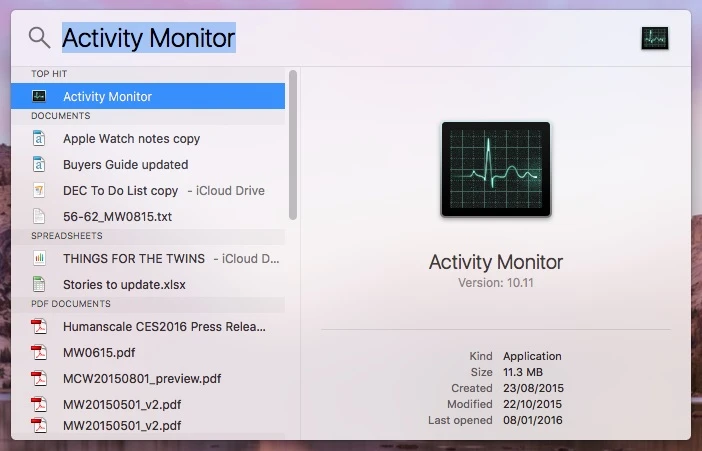The height and width of the screenshot is (451, 702).
Task: Click the SPREADSHEETS section header
Action: click(66, 236)
